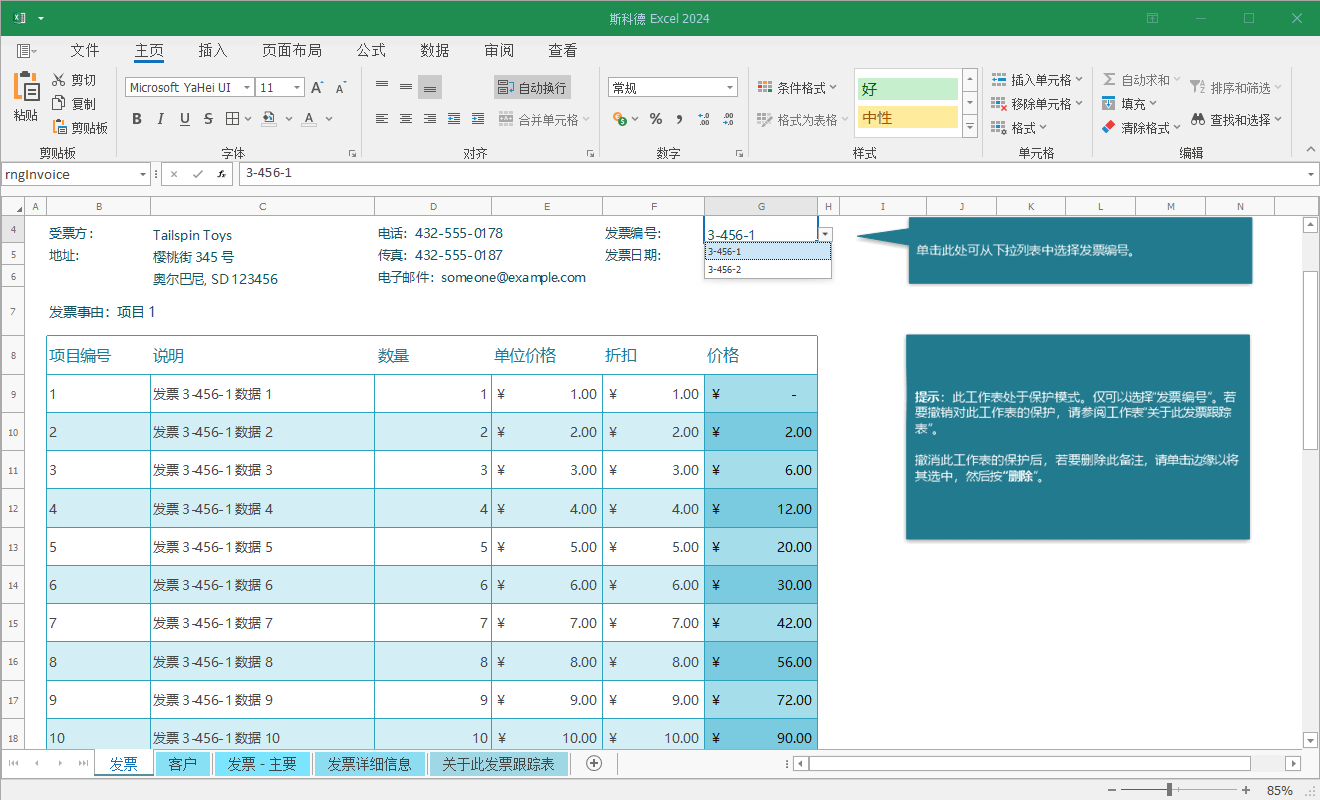Align text left
Image resolution: width=1320 pixels, height=800 pixels.
pos(382,119)
